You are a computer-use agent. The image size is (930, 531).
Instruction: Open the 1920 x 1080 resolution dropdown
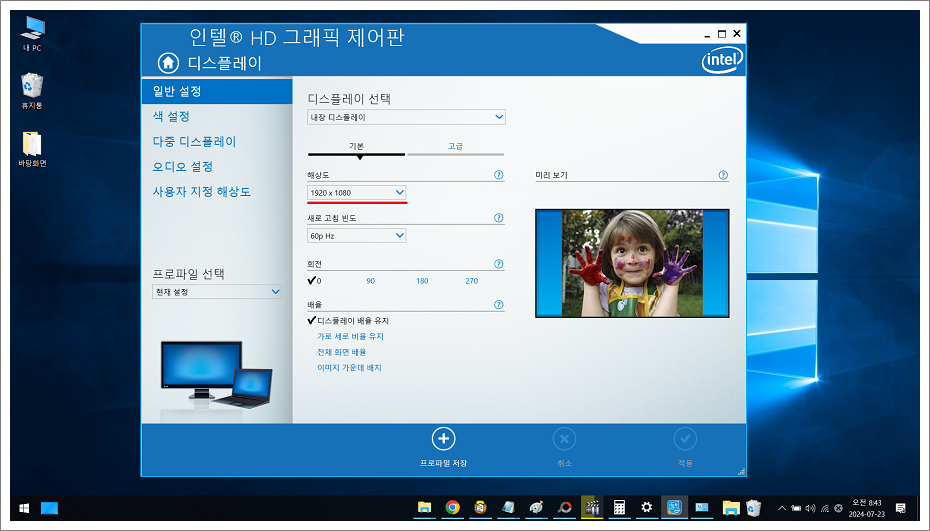(356, 193)
